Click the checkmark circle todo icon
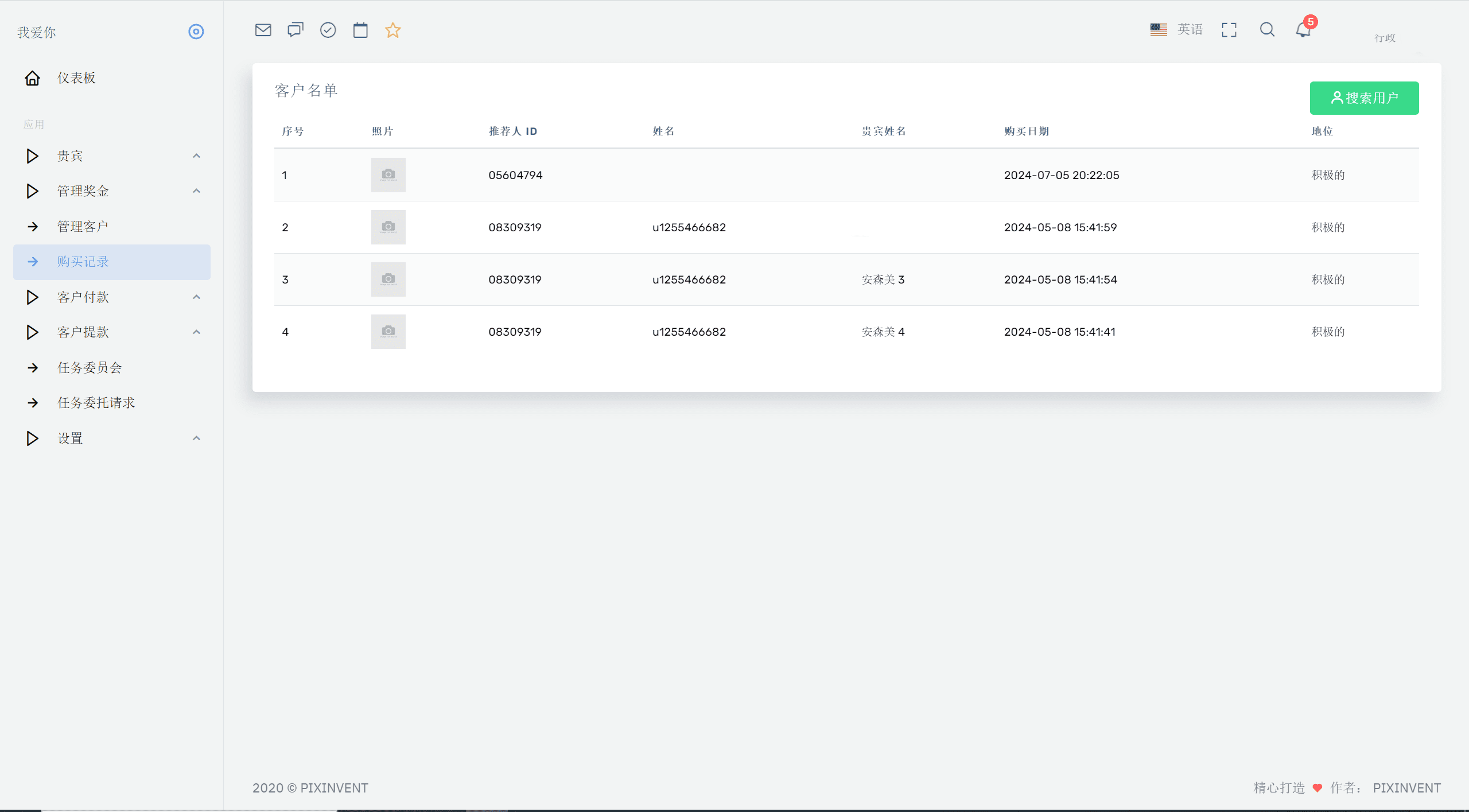 (x=328, y=30)
